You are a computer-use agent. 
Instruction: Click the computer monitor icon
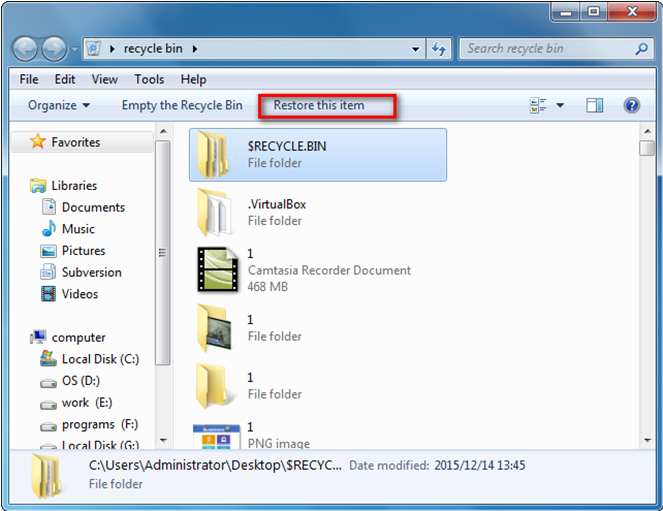click(38, 337)
